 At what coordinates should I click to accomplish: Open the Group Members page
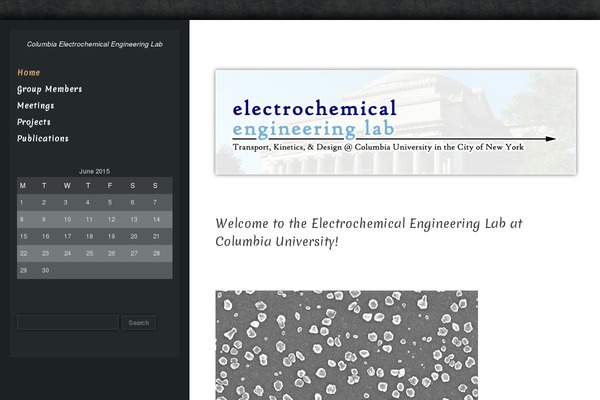pyautogui.click(x=49, y=89)
